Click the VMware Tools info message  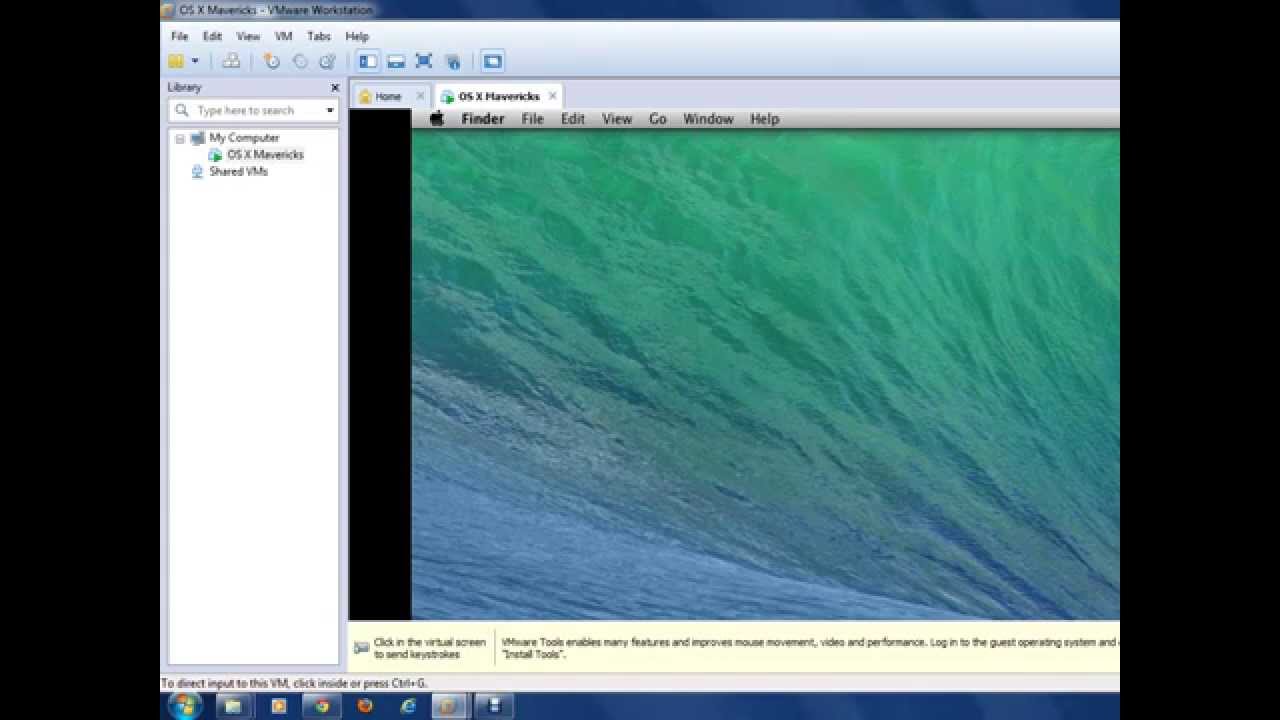click(809, 648)
